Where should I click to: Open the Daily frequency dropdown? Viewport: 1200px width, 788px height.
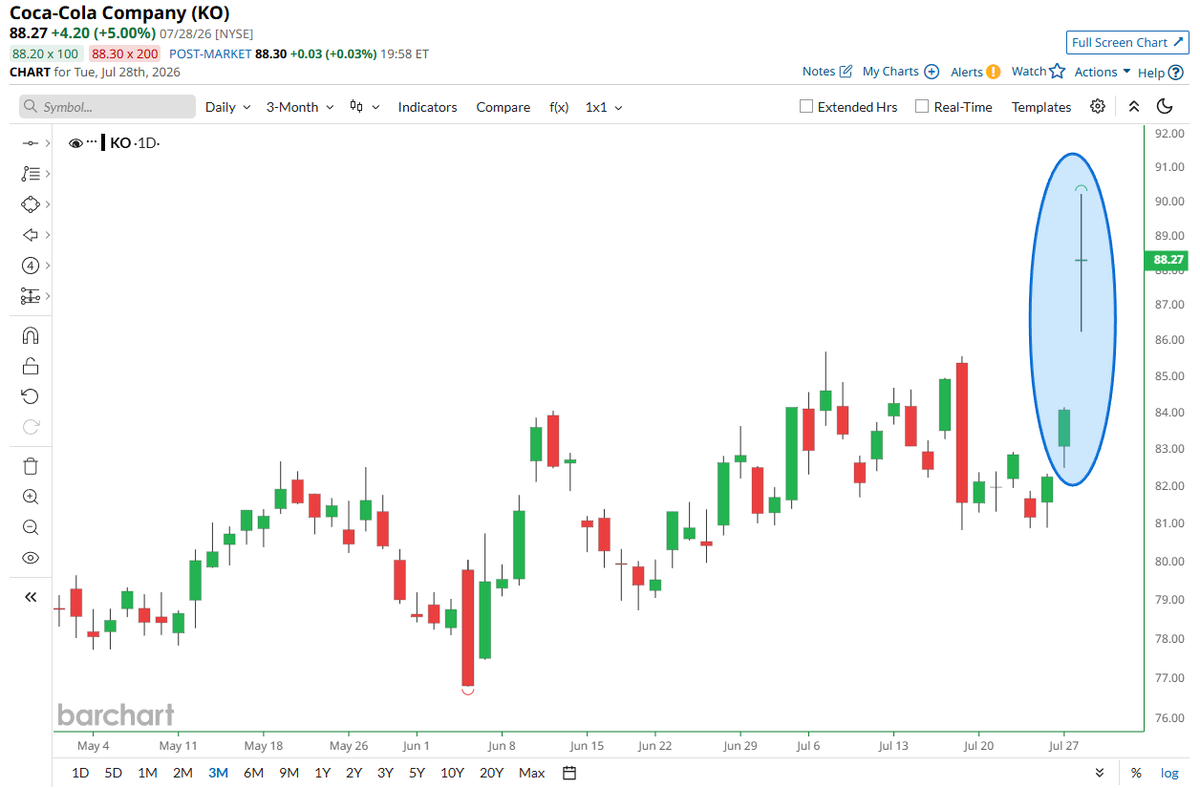click(227, 107)
